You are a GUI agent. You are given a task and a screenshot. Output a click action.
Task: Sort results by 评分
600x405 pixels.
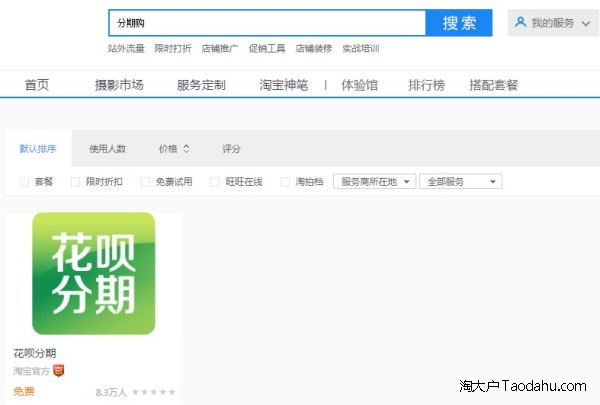pyautogui.click(x=231, y=149)
